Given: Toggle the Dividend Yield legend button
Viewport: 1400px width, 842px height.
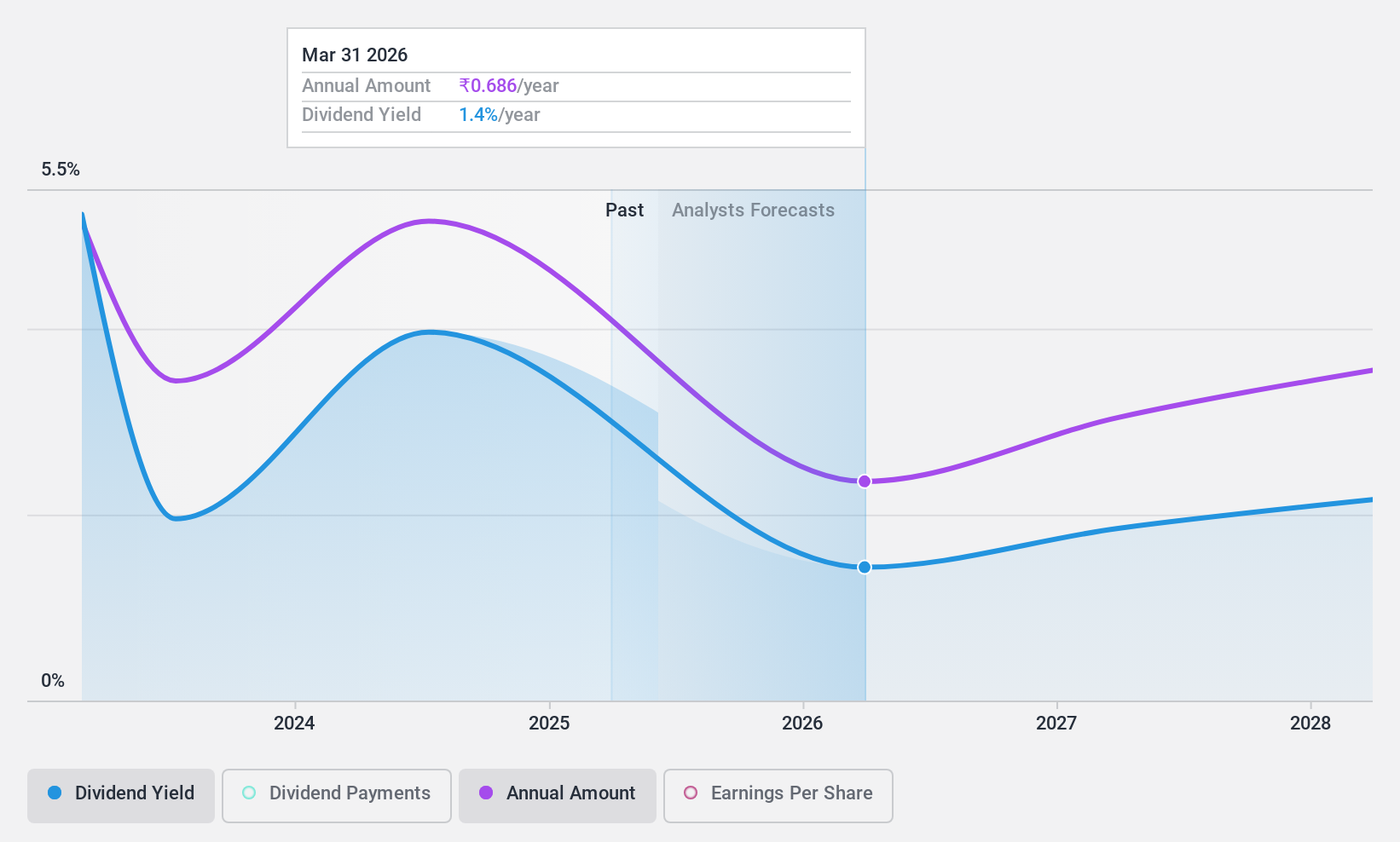Looking at the screenshot, I should [x=121, y=796].
